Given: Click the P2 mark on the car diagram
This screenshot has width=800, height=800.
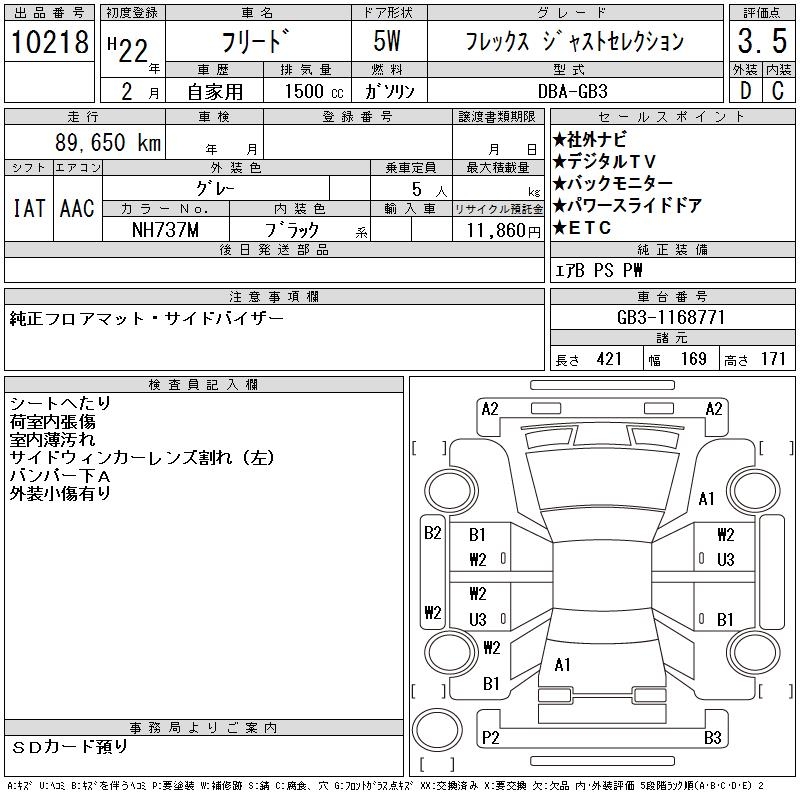Looking at the screenshot, I should [x=490, y=738].
